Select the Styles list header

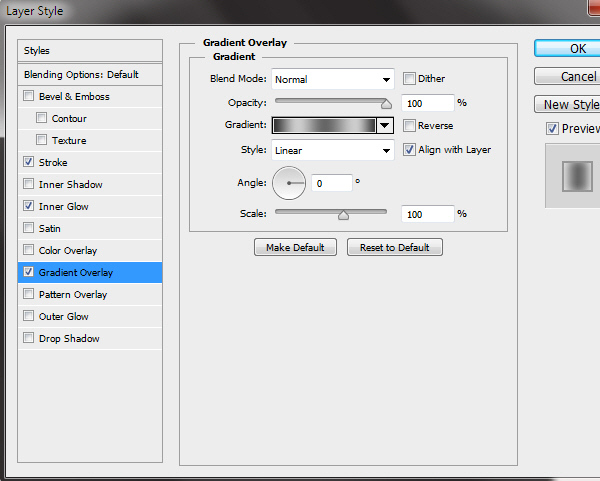[90, 51]
